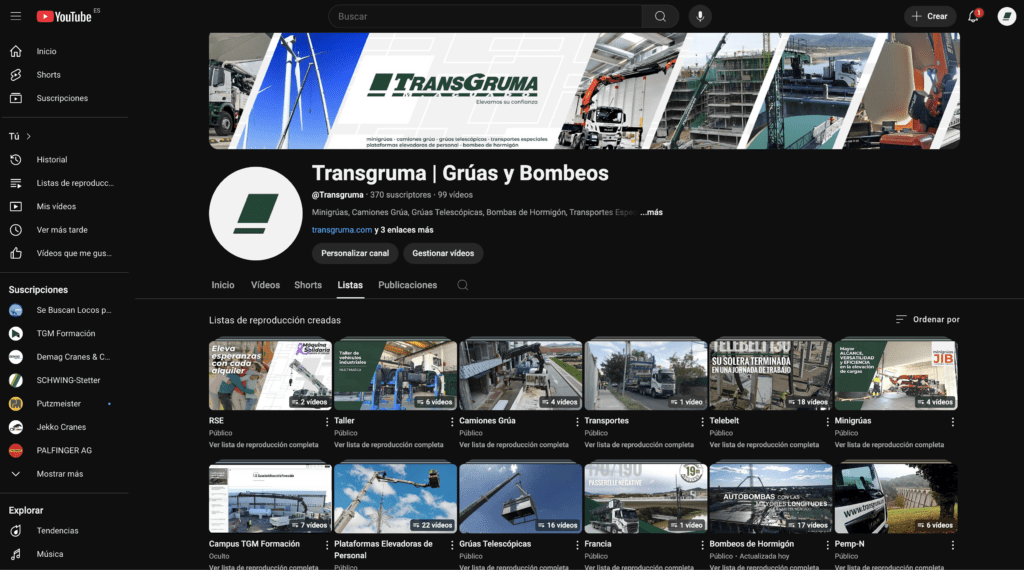Screen dimensions: 1024x570
Task: Open the Pemp-N playlist thumbnail
Action: tap(896, 498)
